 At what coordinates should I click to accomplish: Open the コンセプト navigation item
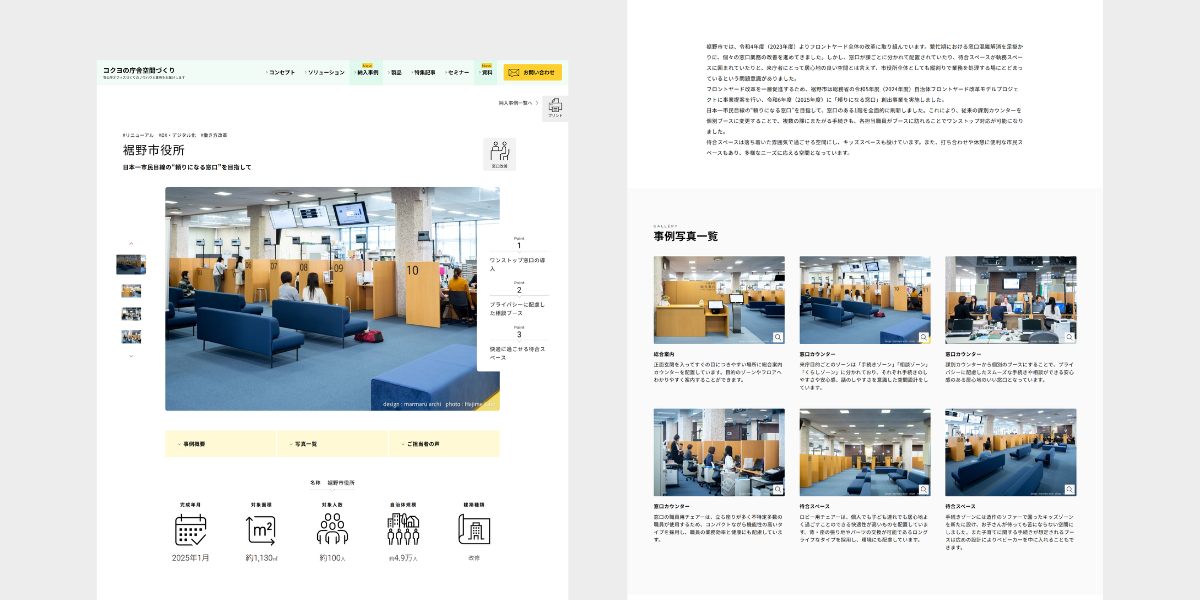pos(281,72)
